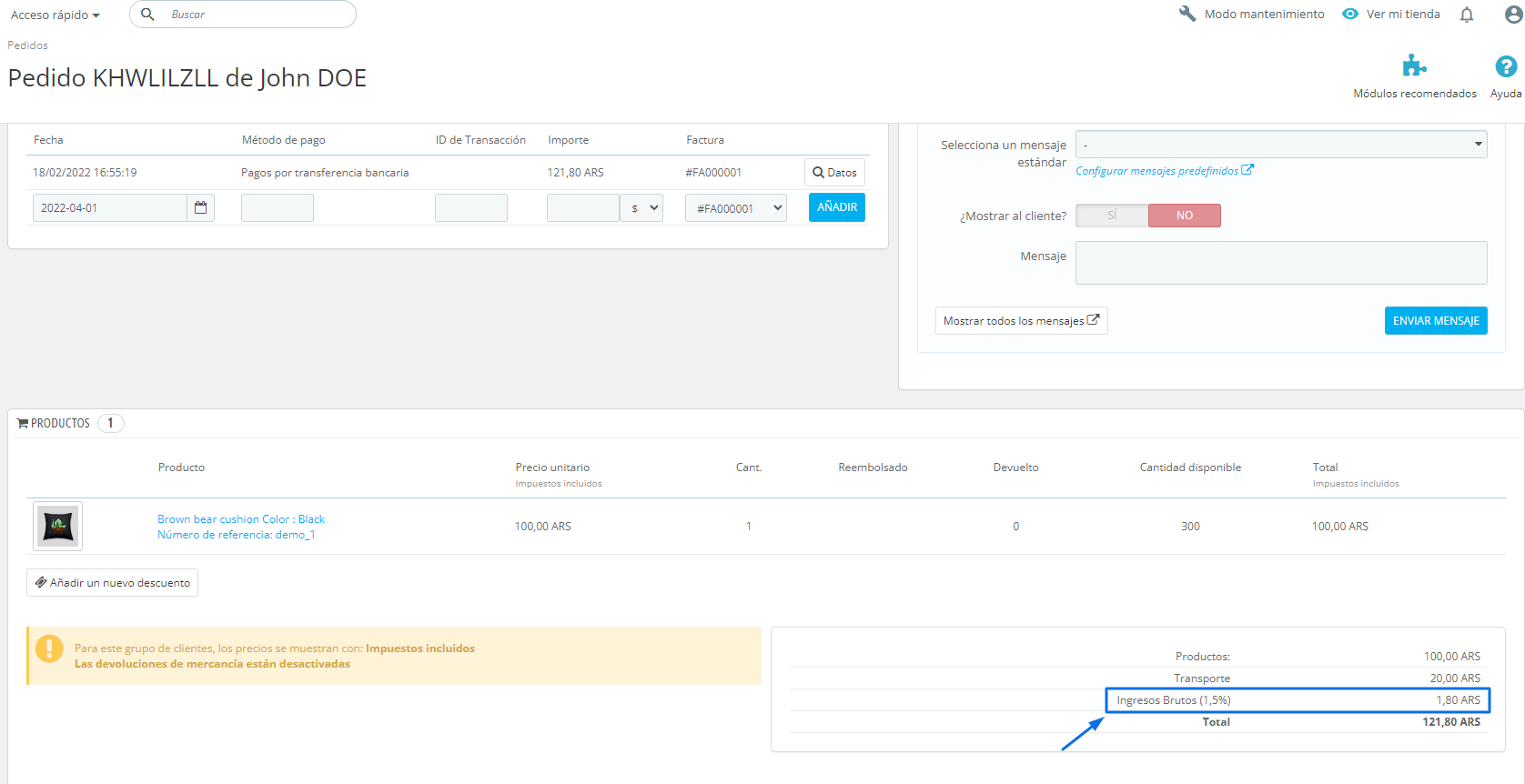The image size is (1525, 784).
Task: Open Módulos recomendados puzzle icon
Action: coord(1414,66)
